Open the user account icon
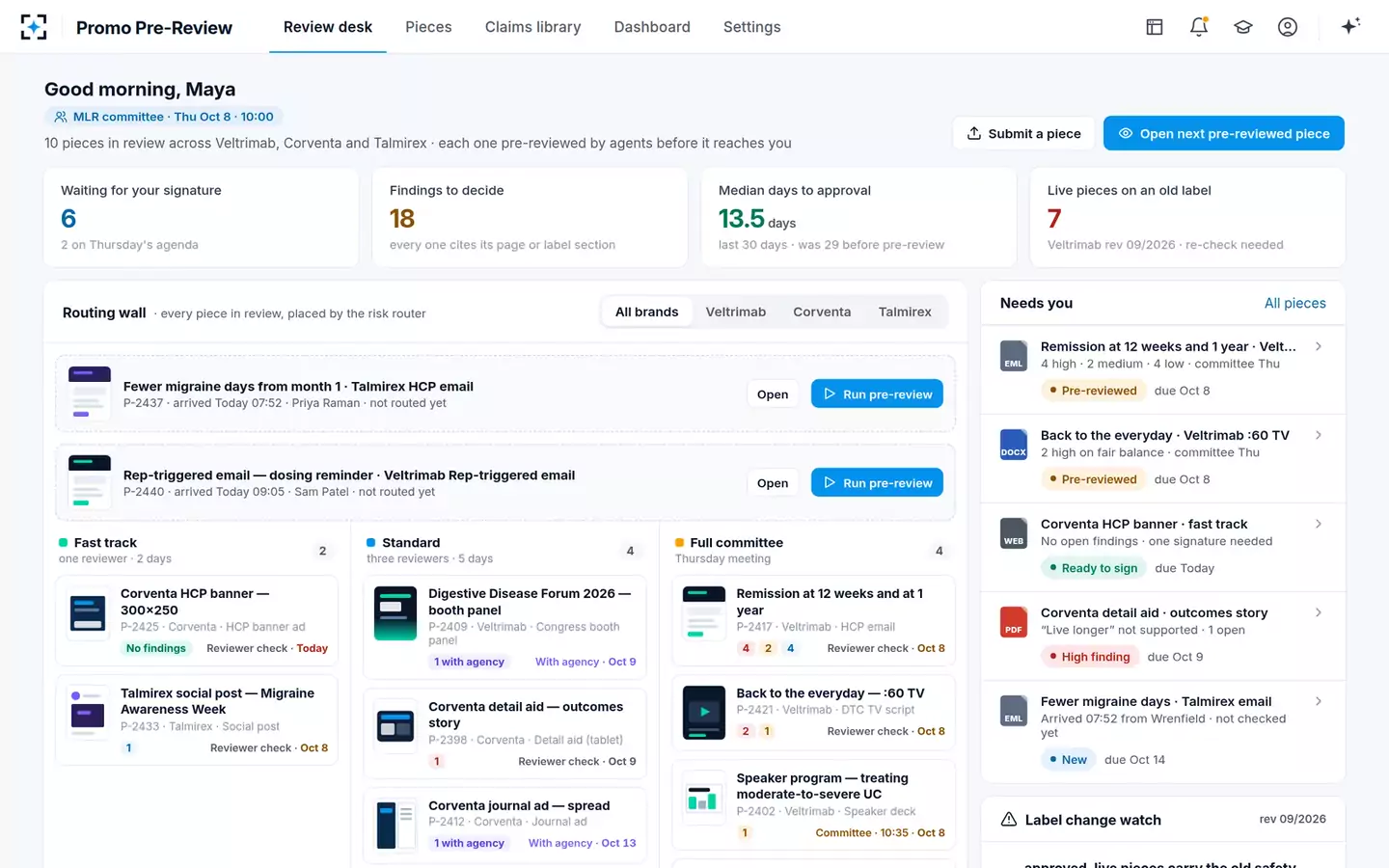 pyautogui.click(x=1288, y=27)
